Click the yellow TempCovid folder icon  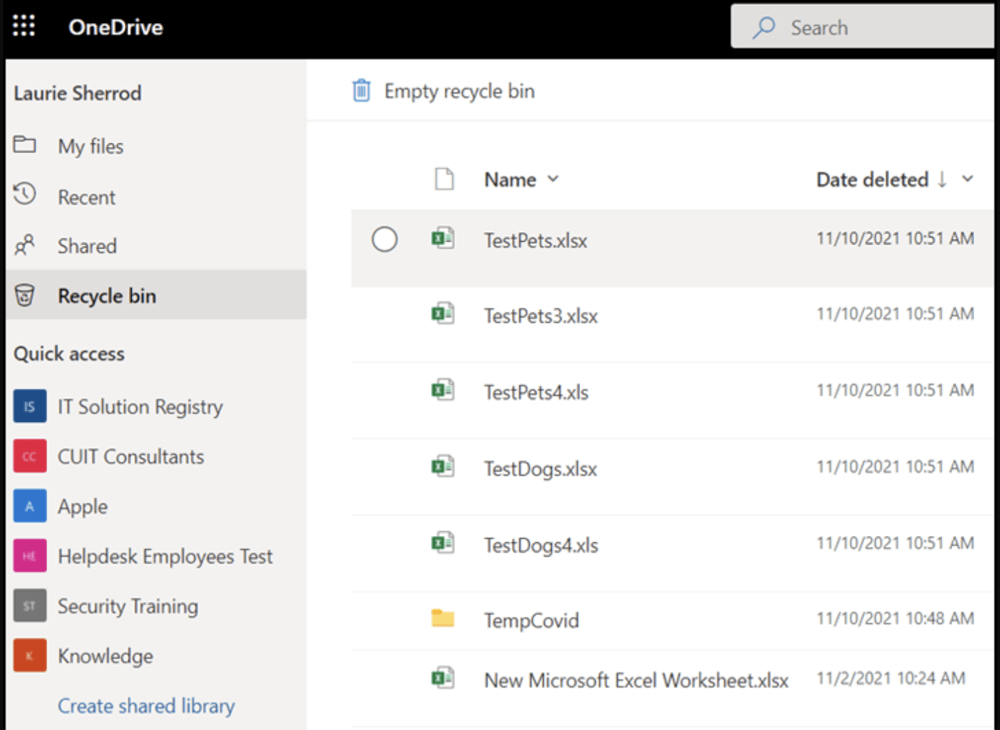(x=445, y=620)
